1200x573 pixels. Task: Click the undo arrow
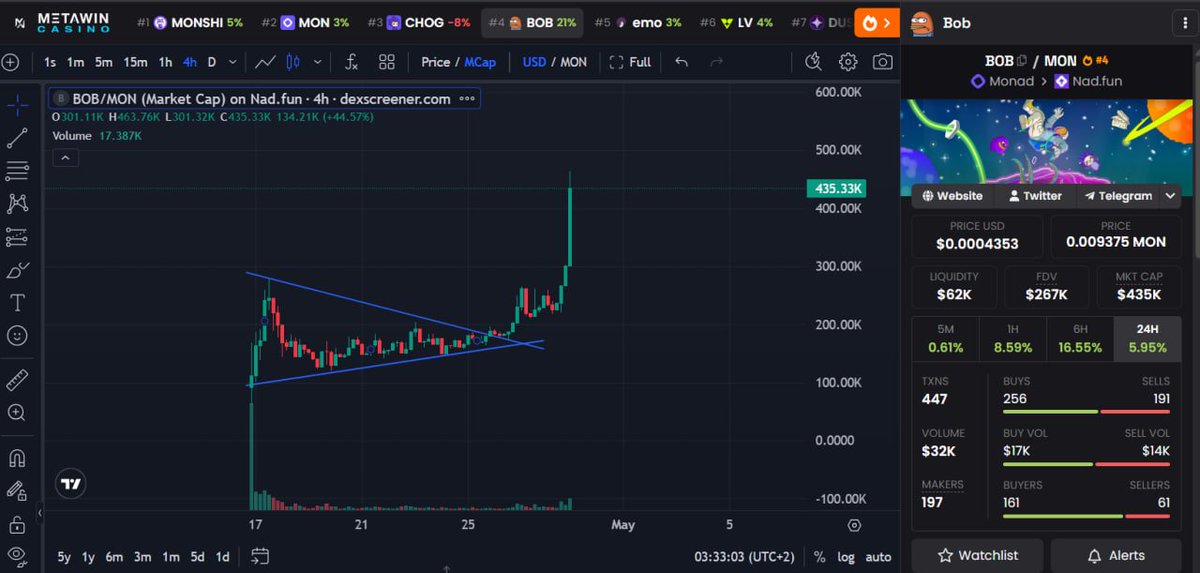coord(682,62)
